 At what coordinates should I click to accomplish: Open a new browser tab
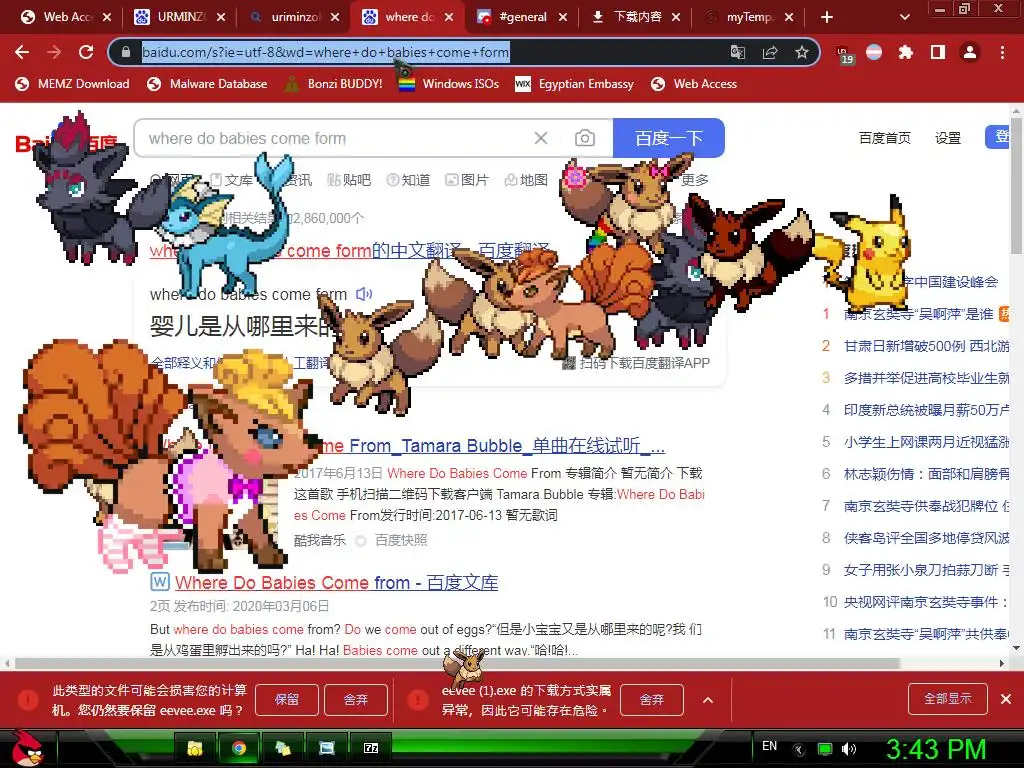tap(827, 17)
